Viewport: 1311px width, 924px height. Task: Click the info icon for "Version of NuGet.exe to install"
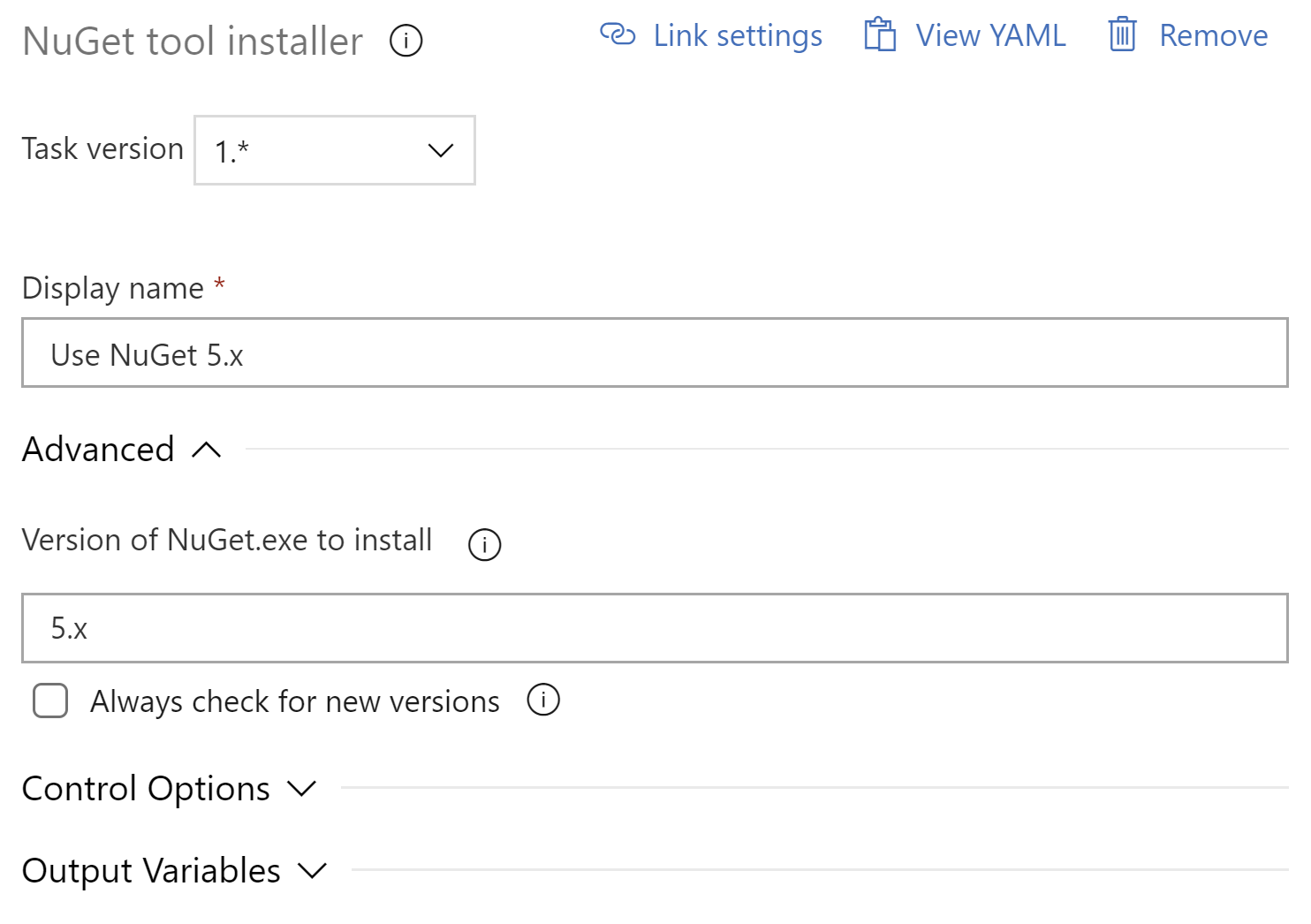click(484, 545)
